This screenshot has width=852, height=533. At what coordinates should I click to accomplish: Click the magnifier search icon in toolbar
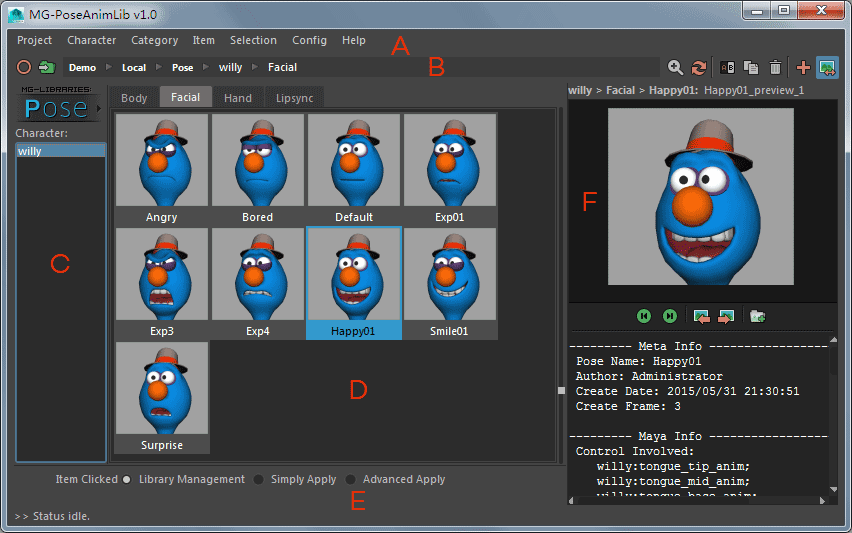coord(676,68)
